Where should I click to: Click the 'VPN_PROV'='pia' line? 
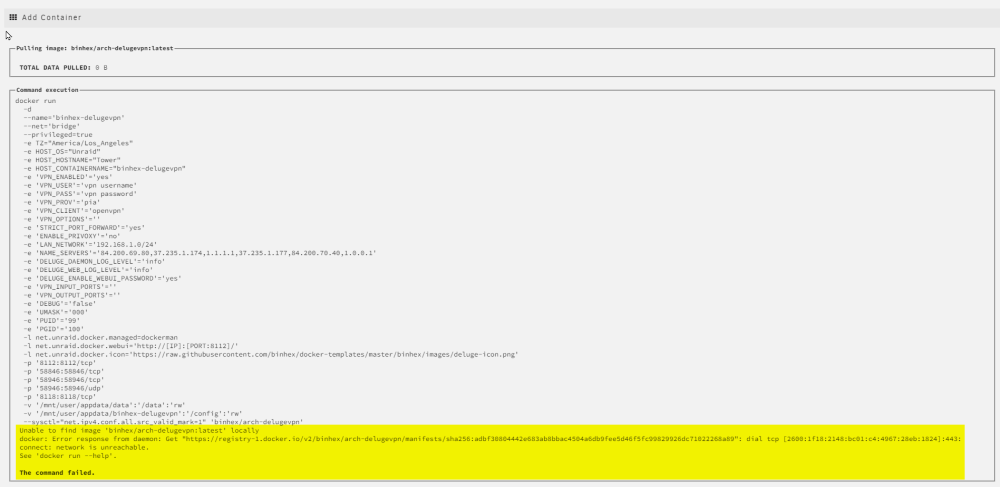[62, 202]
